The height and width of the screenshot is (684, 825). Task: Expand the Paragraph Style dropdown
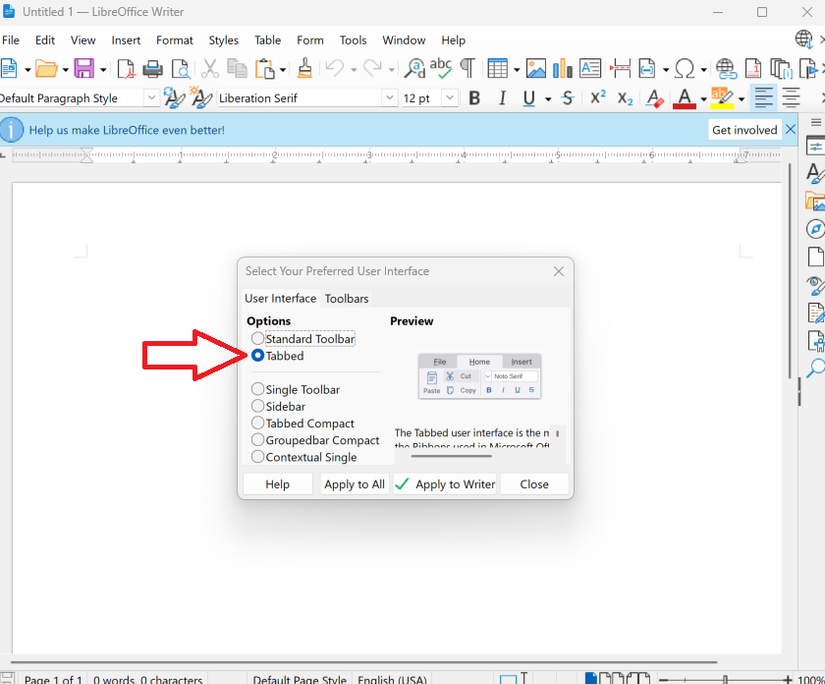(x=152, y=98)
